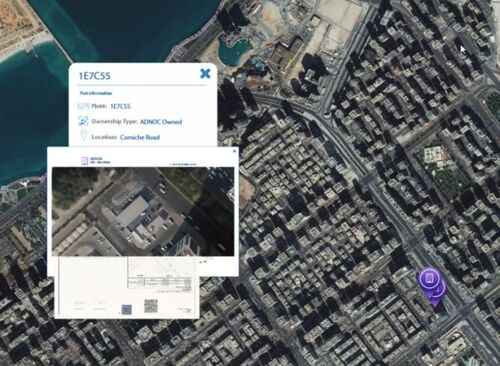500x366 pixels.
Task: Click the blue stamp on the document
Action: coord(126,310)
